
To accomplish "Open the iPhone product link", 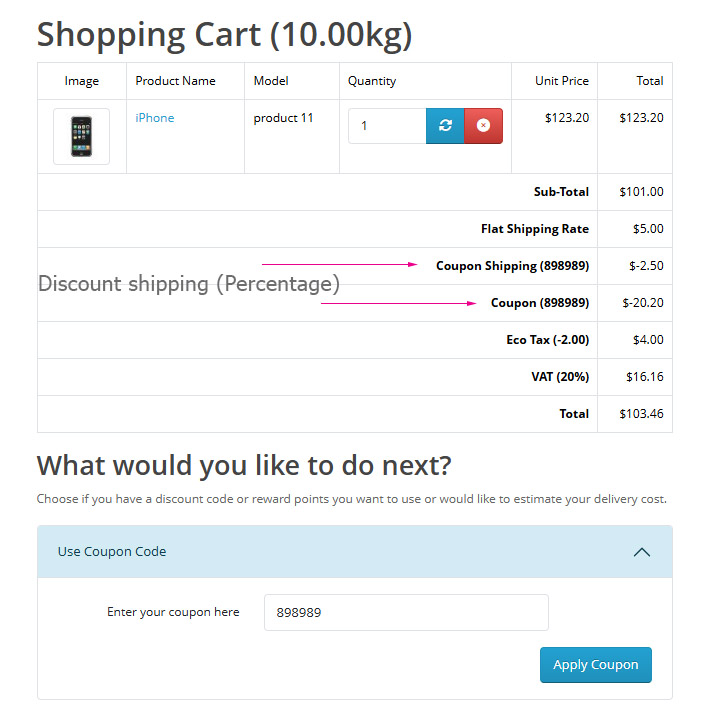I will click(155, 118).
